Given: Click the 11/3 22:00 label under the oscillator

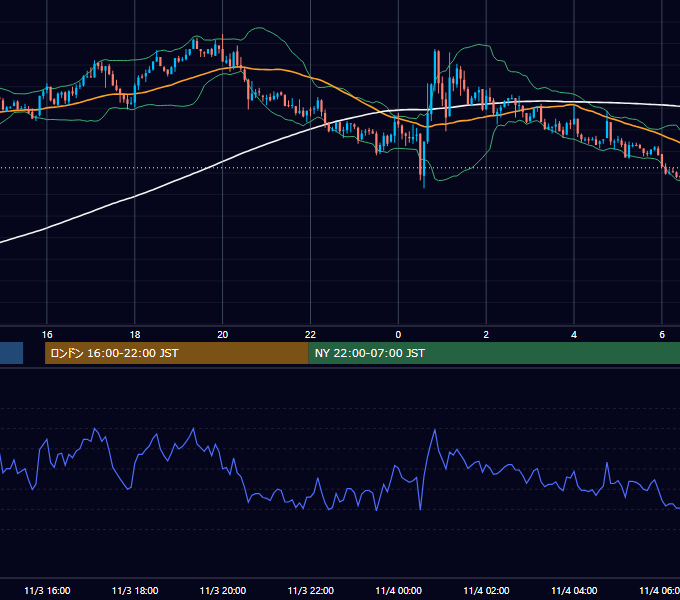Looking at the screenshot, I should 311,590.
